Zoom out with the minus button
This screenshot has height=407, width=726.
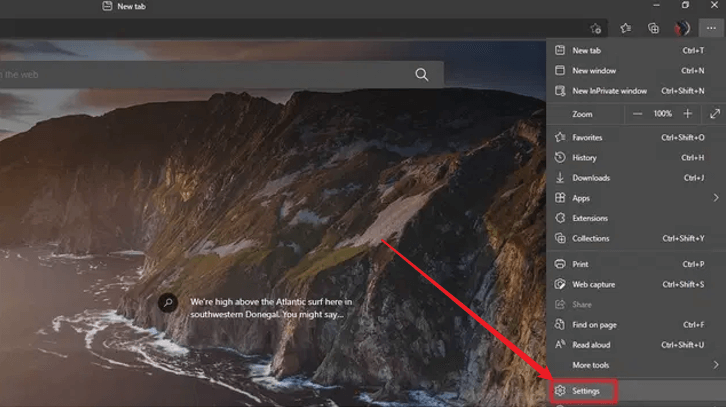pos(638,114)
